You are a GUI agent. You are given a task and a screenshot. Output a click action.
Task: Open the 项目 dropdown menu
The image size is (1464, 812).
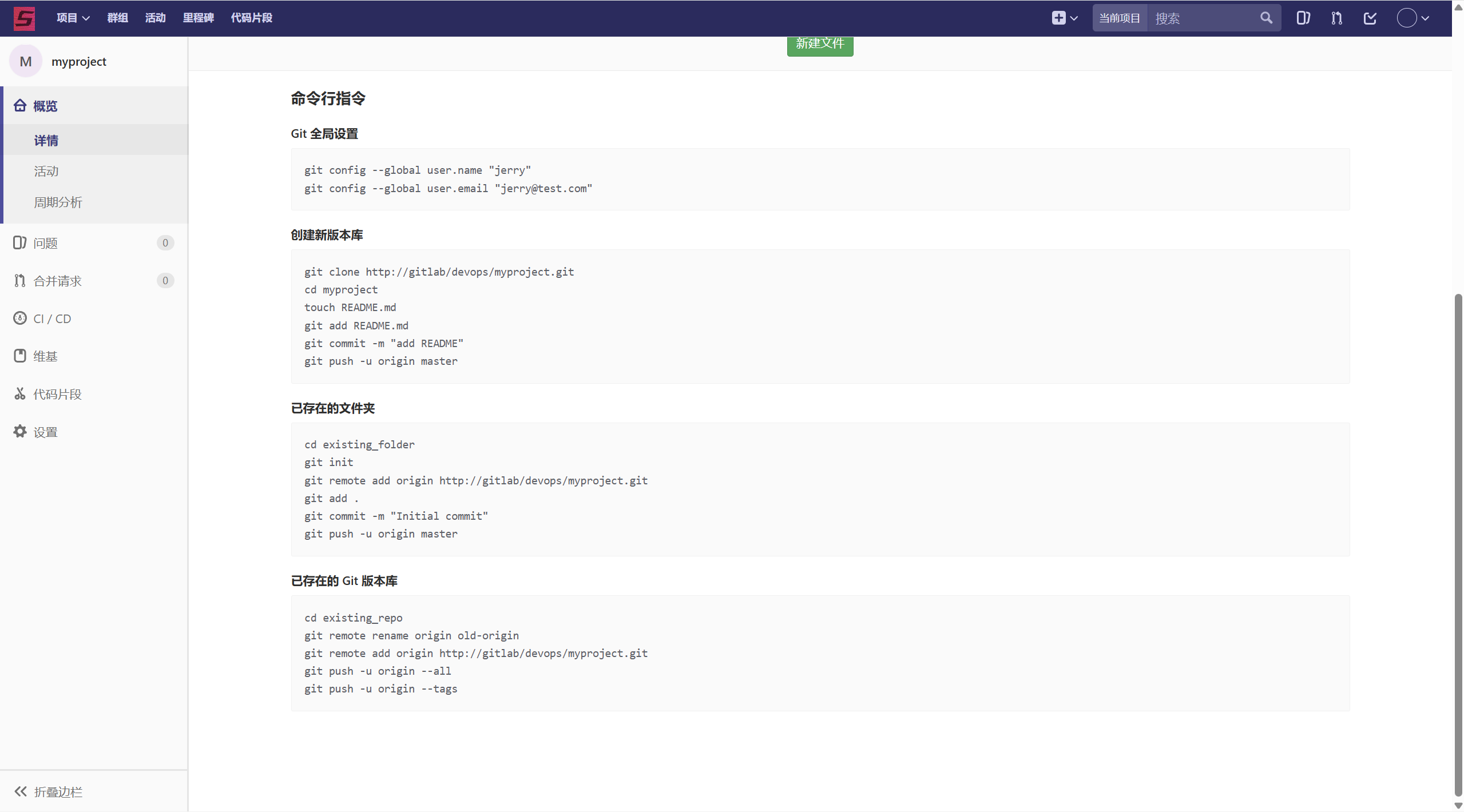(x=73, y=18)
